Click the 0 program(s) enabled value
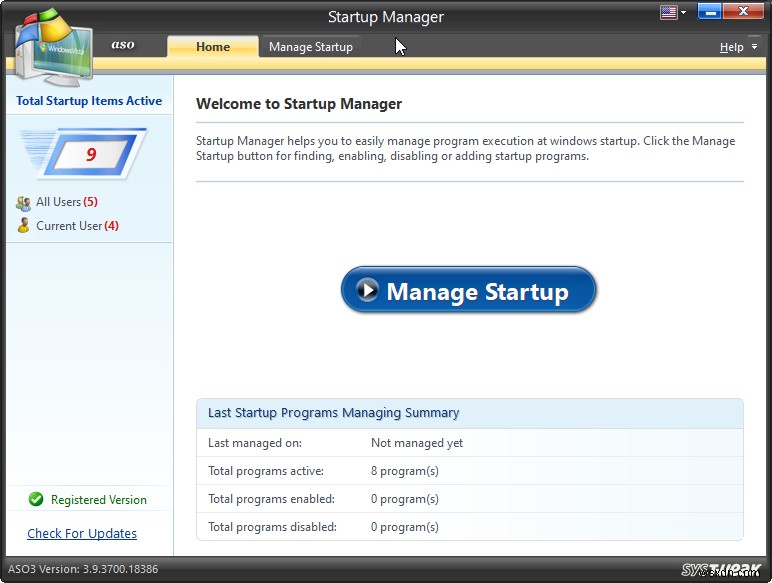Viewport: 772px width, 583px height. click(x=404, y=499)
